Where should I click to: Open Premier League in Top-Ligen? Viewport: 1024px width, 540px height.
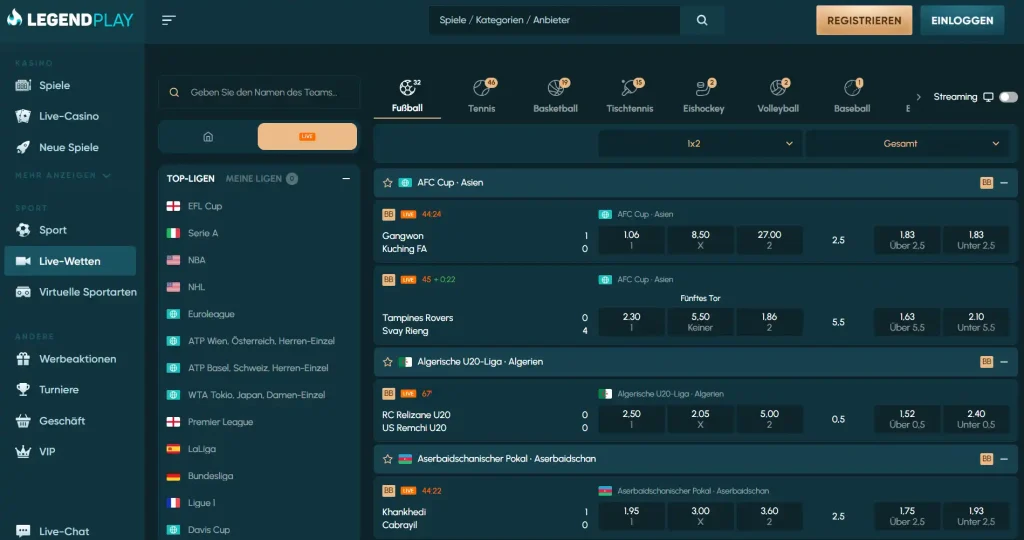point(210,422)
